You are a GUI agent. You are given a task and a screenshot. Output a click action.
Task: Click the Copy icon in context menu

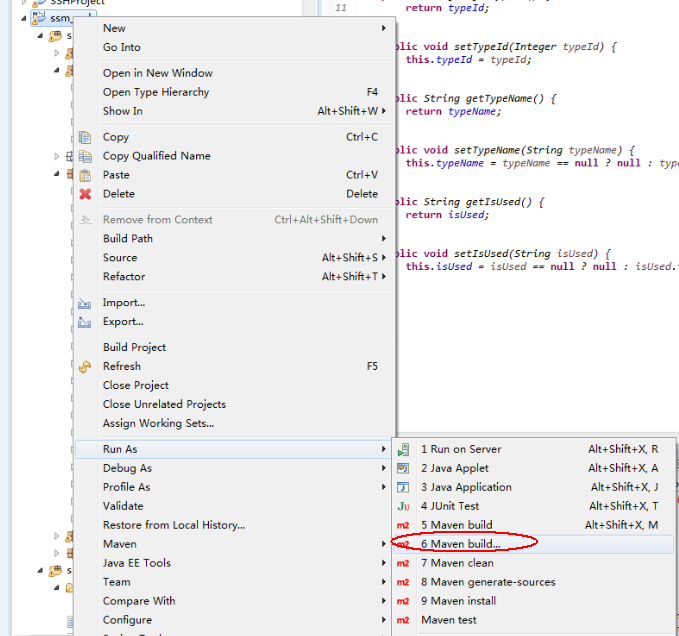(x=85, y=137)
